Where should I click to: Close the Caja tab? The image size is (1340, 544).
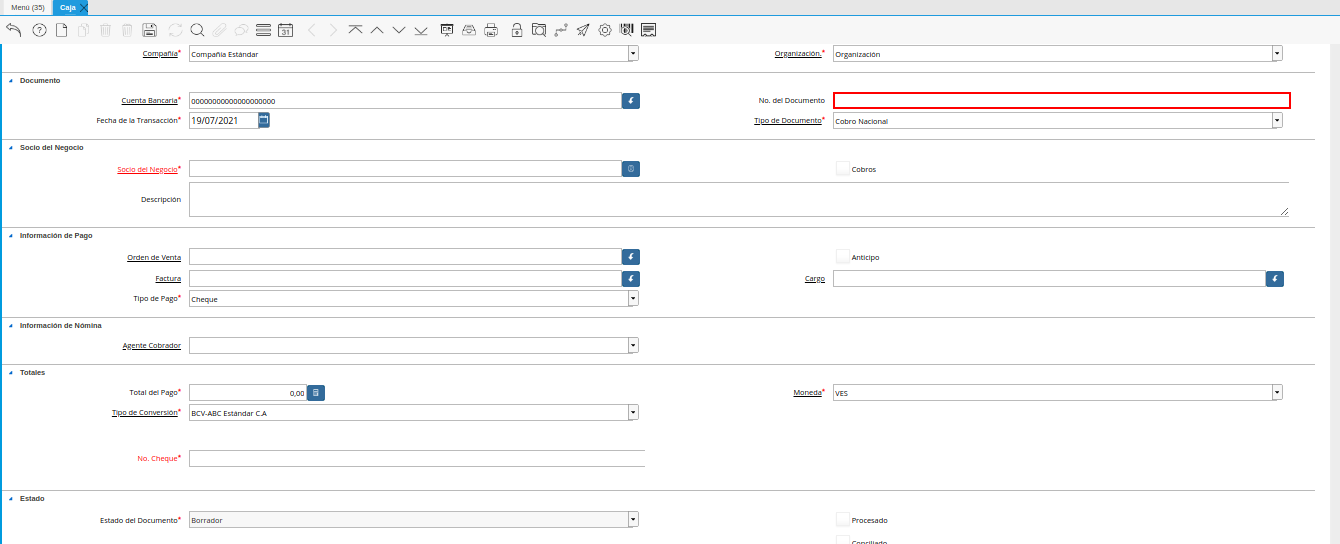[84, 8]
